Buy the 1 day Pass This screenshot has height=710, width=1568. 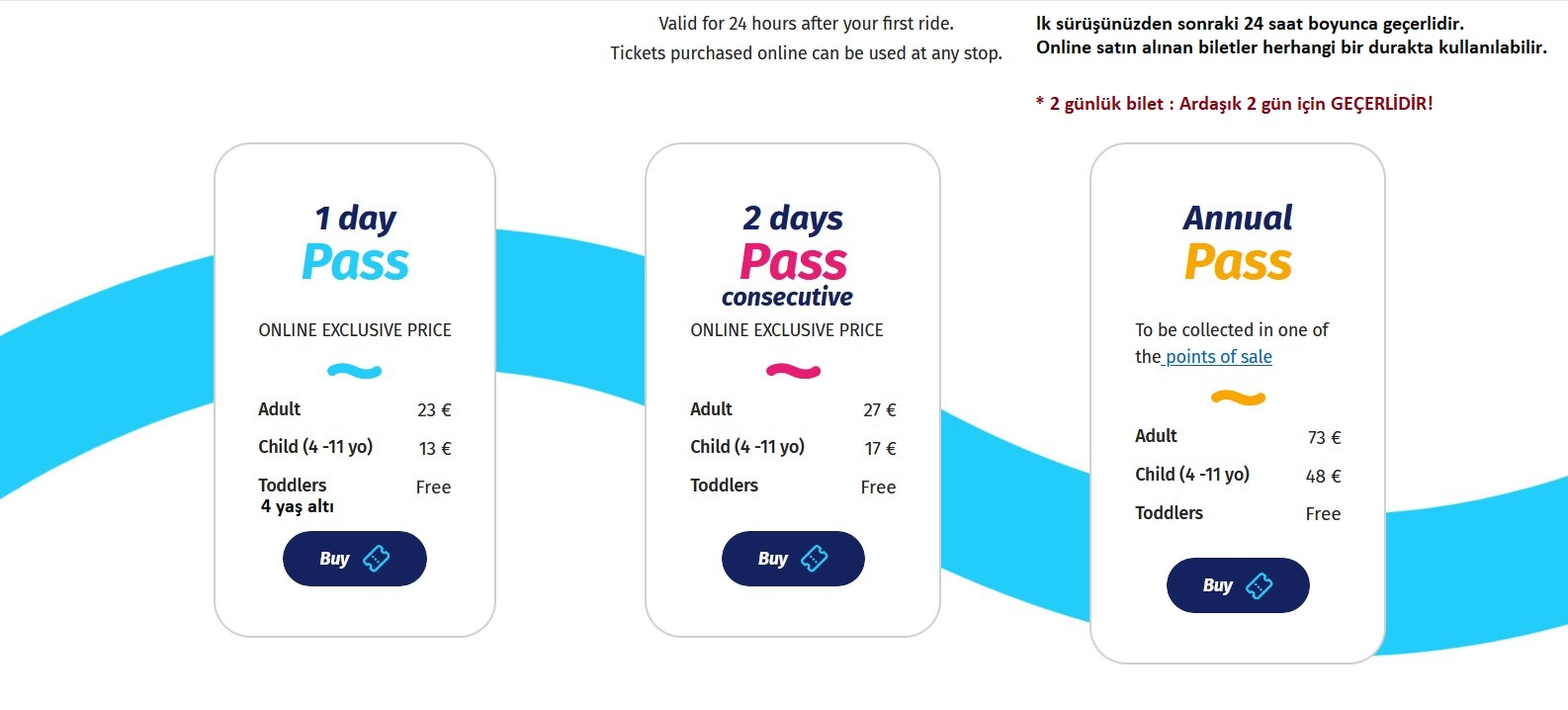355,559
